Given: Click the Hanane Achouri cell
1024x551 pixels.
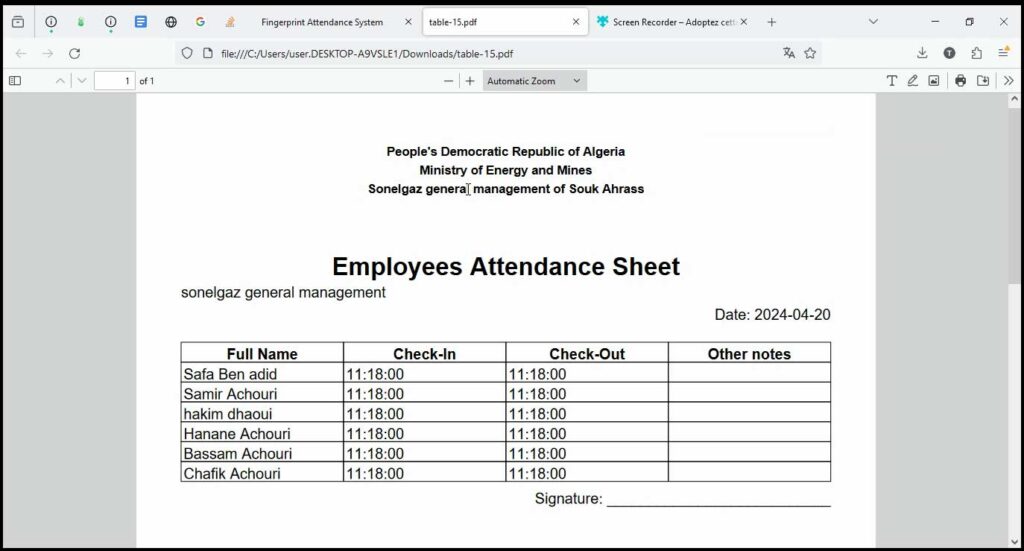Looking at the screenshot, I should tap(262, 433).
